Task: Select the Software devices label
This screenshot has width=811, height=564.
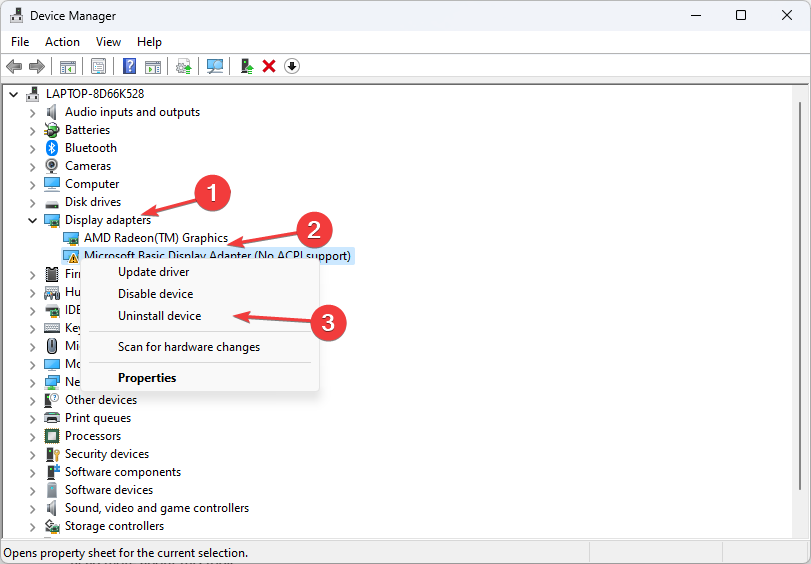Action: tap(109, 490)
